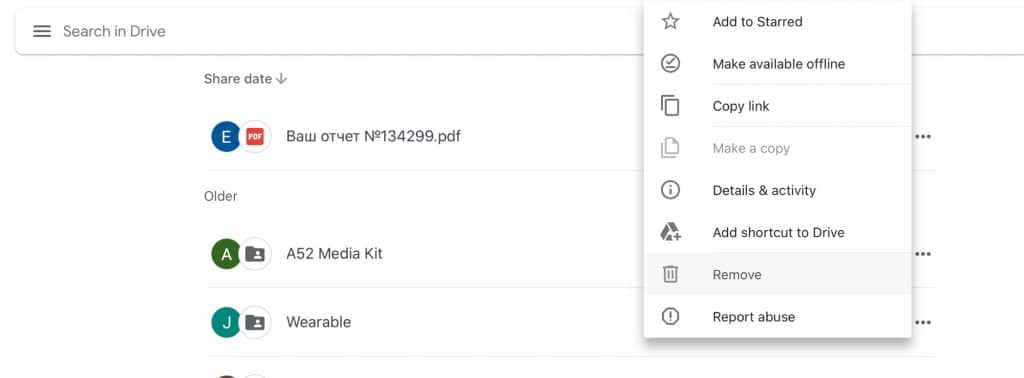Toggle Share date sort direction arrow
Image resolution: width=1024 pixels, height=378 pixels.
[281, 79]
